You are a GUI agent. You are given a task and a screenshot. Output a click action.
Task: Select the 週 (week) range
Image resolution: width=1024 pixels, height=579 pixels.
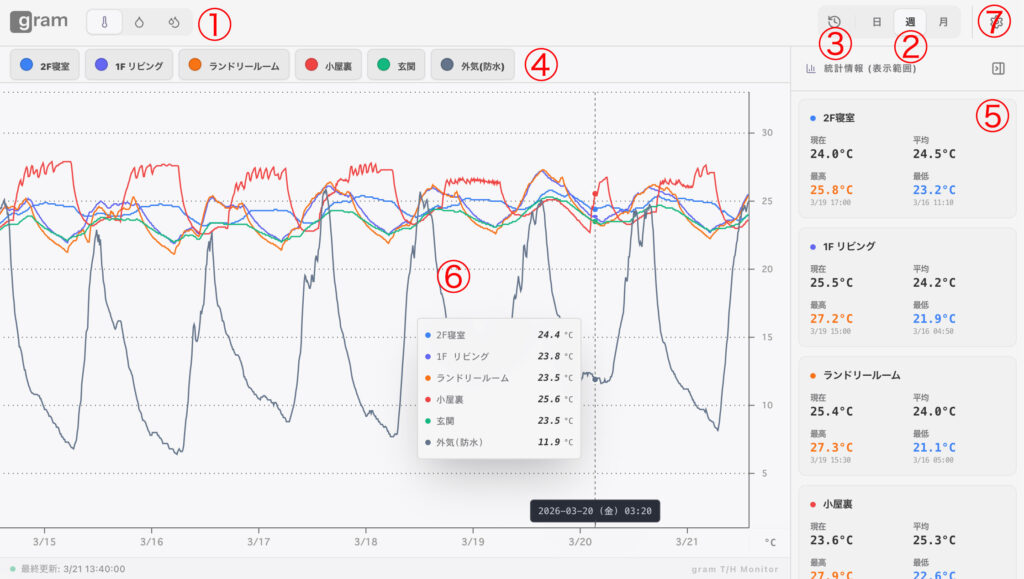pyautogui.click(x=910, y=22)
